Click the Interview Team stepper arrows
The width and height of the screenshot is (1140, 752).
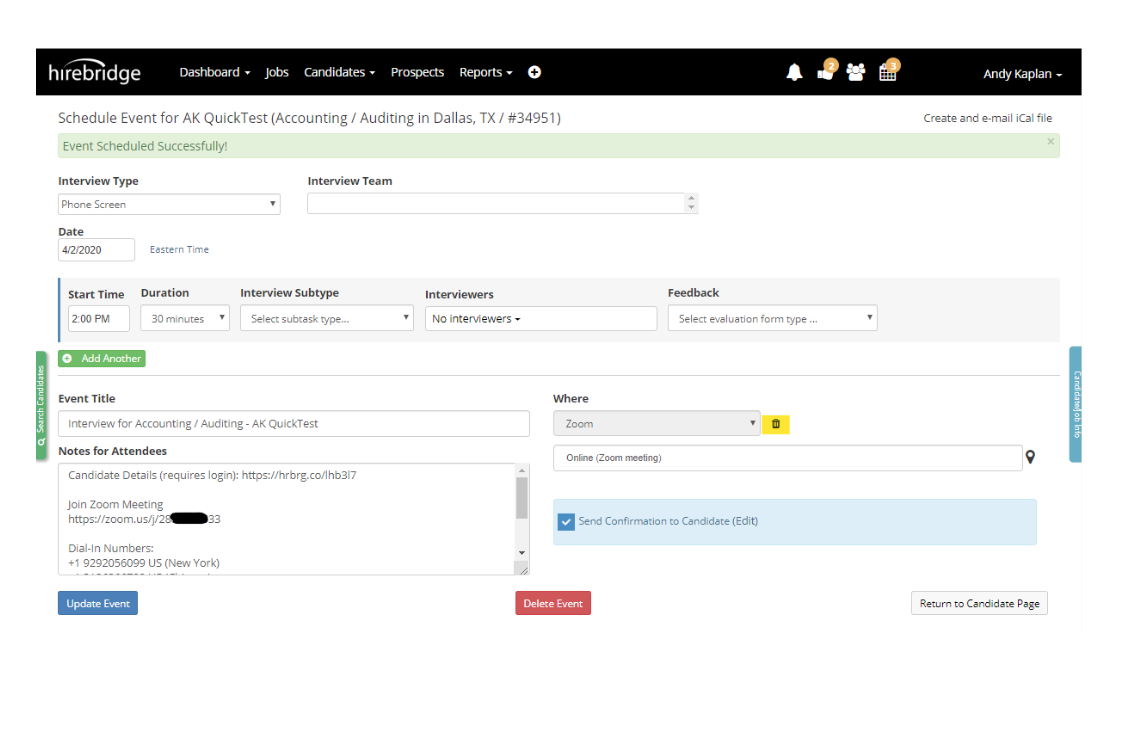691,203
